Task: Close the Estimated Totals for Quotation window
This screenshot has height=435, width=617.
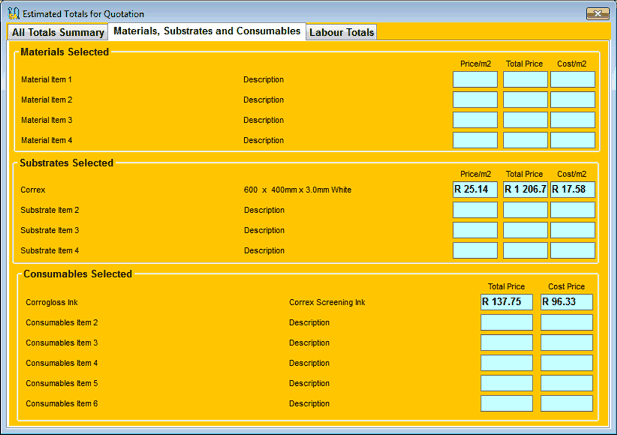Action: 596,14
